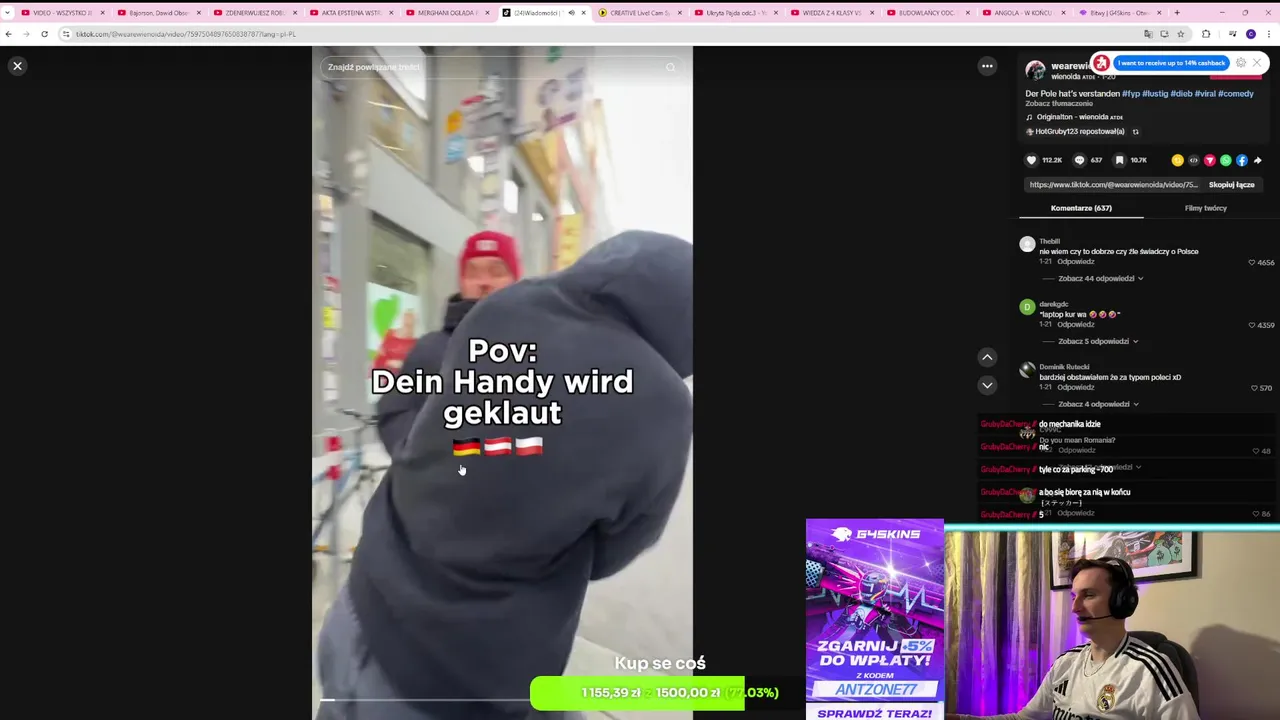Viewport: 1280px width, 720px height.
Task: Click the embed code share icon
Action: [1193, 160]
